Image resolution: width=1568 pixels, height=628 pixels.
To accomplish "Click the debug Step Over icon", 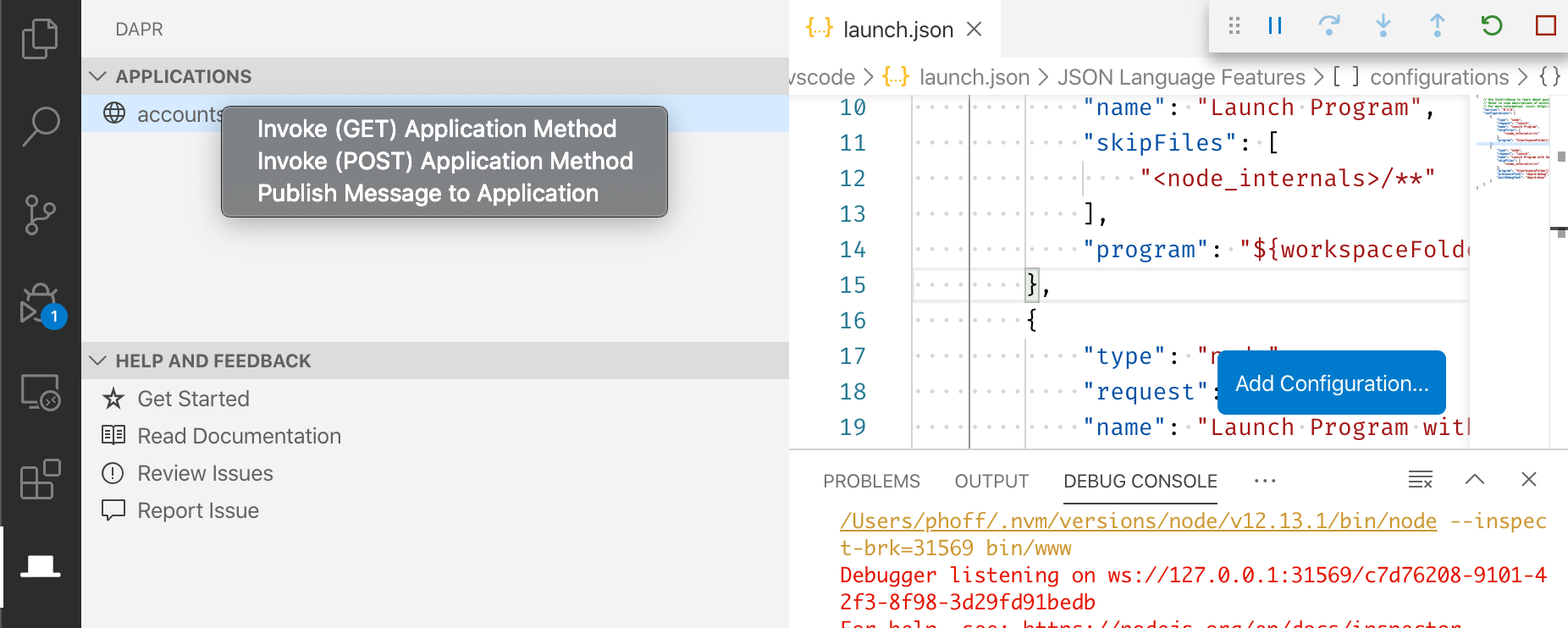I will pyautogui.click(x=1329, y=26).
